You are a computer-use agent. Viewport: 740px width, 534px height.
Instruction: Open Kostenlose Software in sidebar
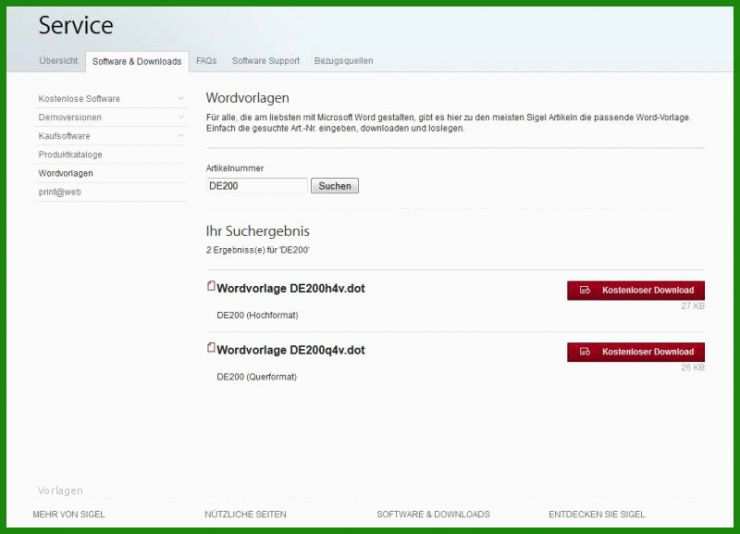[x=79, y=99]
